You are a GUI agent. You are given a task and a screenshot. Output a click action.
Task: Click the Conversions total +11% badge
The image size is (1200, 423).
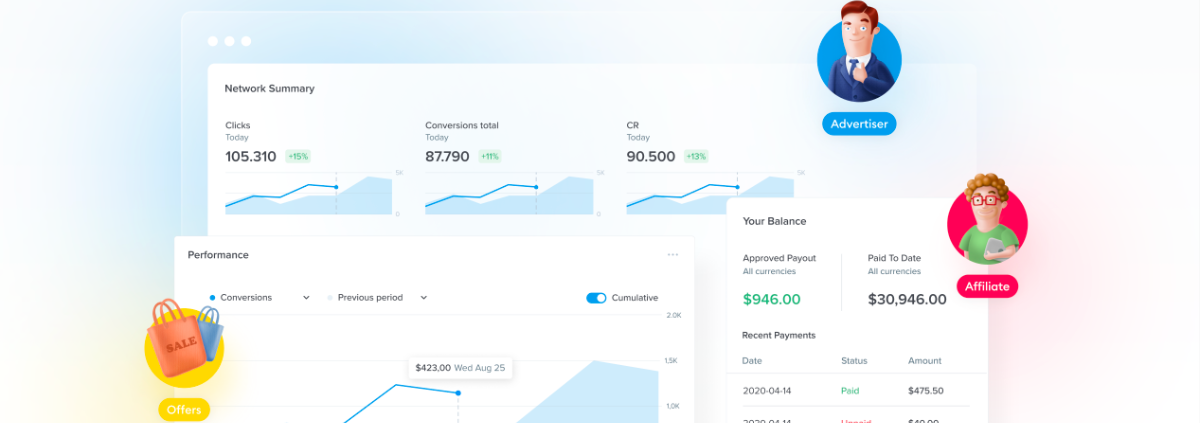[490, 157]
